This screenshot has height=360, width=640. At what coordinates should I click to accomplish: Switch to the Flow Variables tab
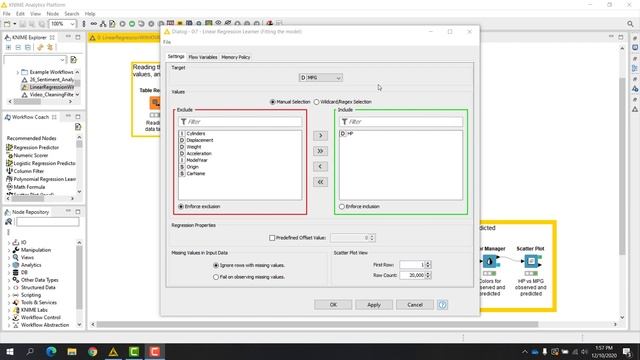203,57
